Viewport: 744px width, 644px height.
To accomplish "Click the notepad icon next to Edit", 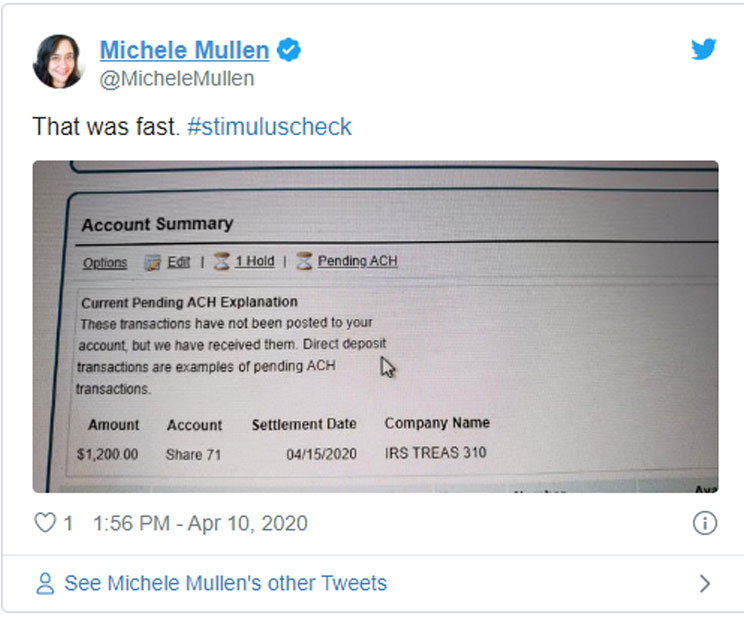I will (153, 262).
